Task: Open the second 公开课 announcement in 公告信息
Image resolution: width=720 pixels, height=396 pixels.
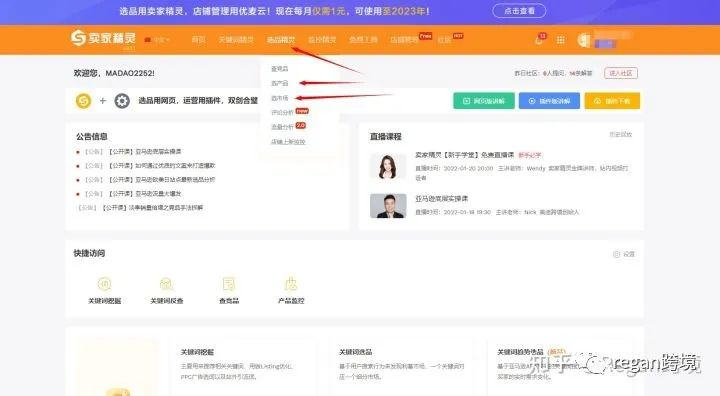Action: point(162,165)
